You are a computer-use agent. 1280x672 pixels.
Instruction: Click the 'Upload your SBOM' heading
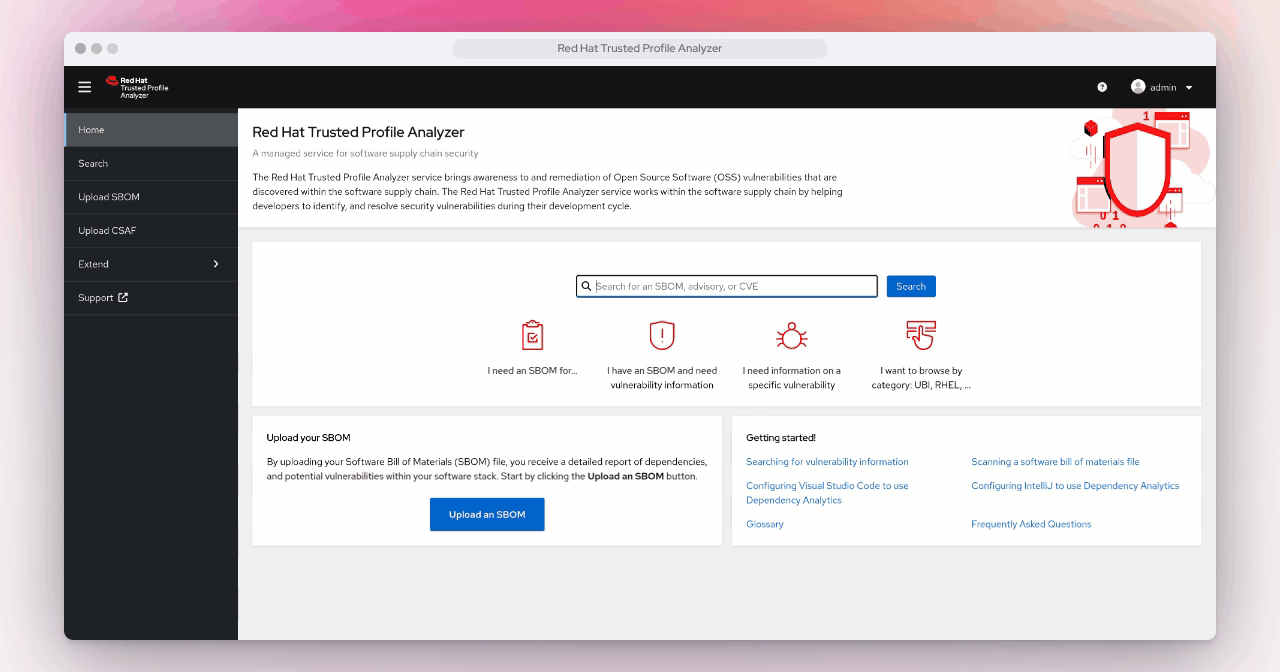click(308, 438)
